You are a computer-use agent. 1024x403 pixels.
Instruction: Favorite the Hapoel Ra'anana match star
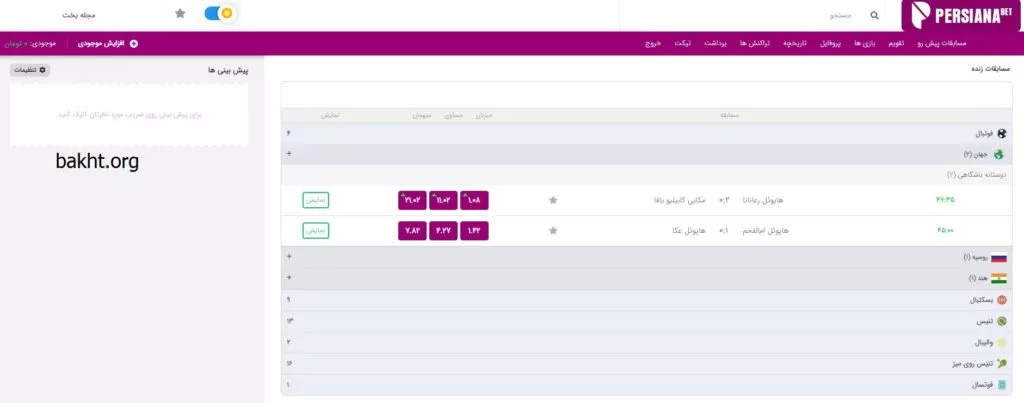(x=553, y=200)
